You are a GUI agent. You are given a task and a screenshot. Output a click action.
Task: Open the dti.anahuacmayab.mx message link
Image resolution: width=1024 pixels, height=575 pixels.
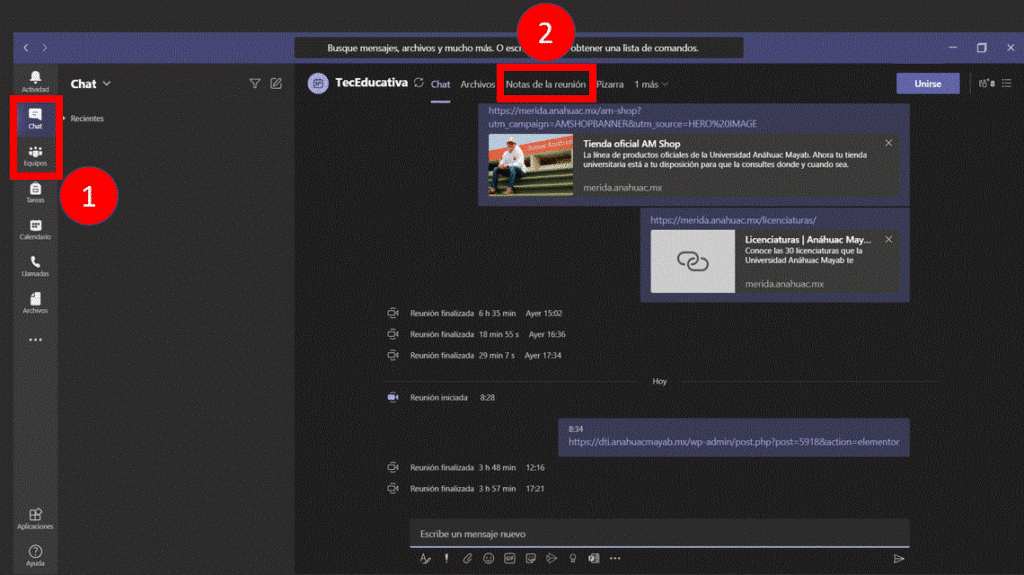(x=733, y=441)
